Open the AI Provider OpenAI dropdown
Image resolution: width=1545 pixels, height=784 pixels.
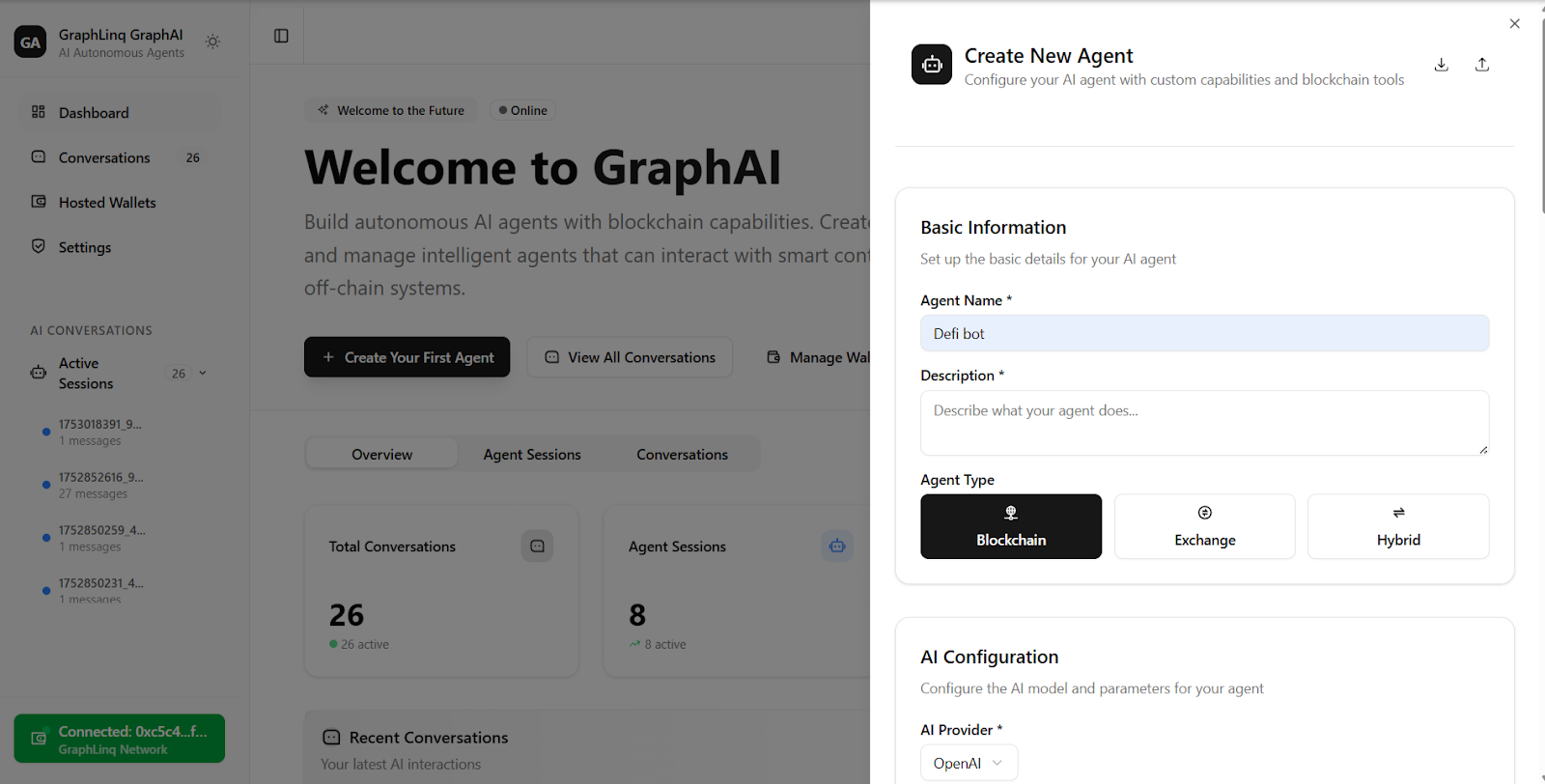pos(969,763)
